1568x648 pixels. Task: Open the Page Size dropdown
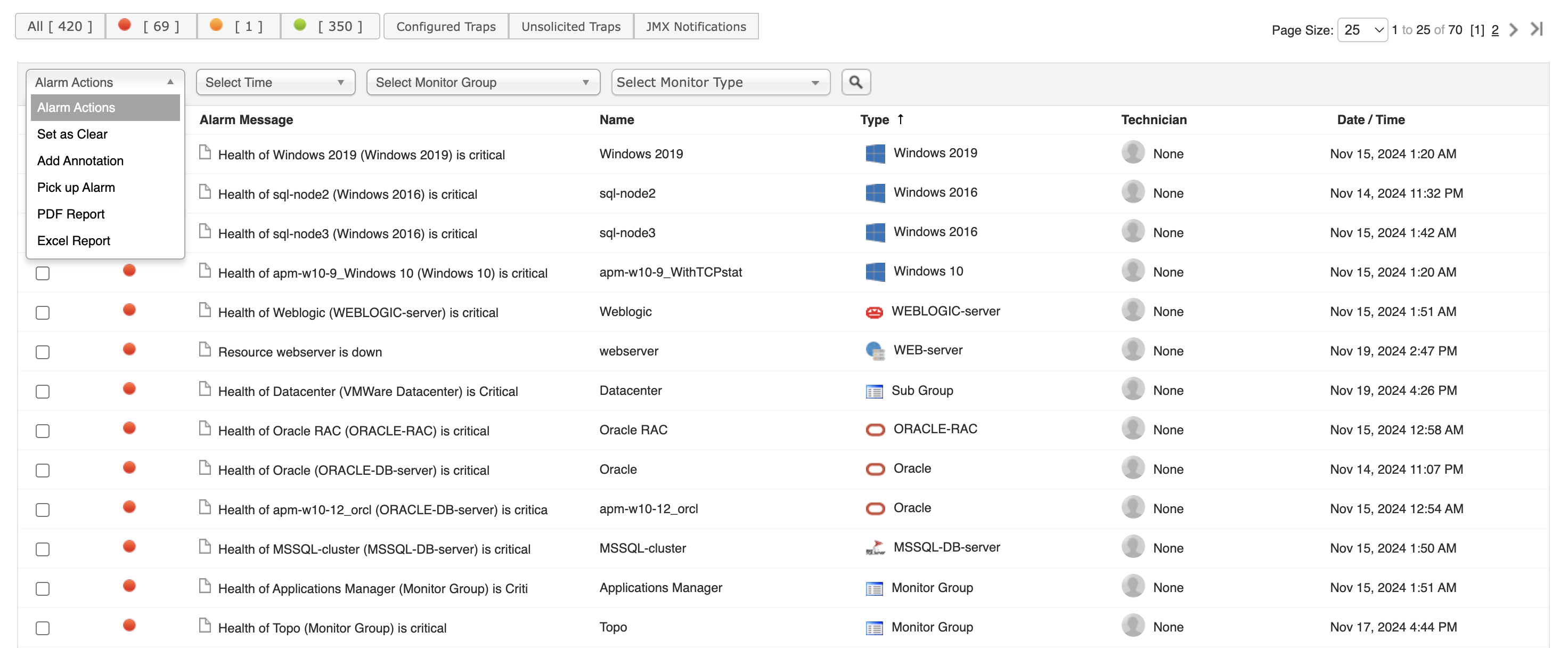pyautogui.click(x=1362, y=29)
